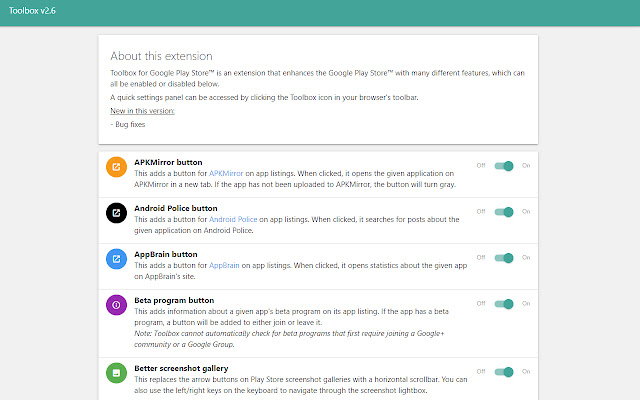Click the purple Beta program icon
Viewport: 640px width, 400px height.
tap(116, 304)
